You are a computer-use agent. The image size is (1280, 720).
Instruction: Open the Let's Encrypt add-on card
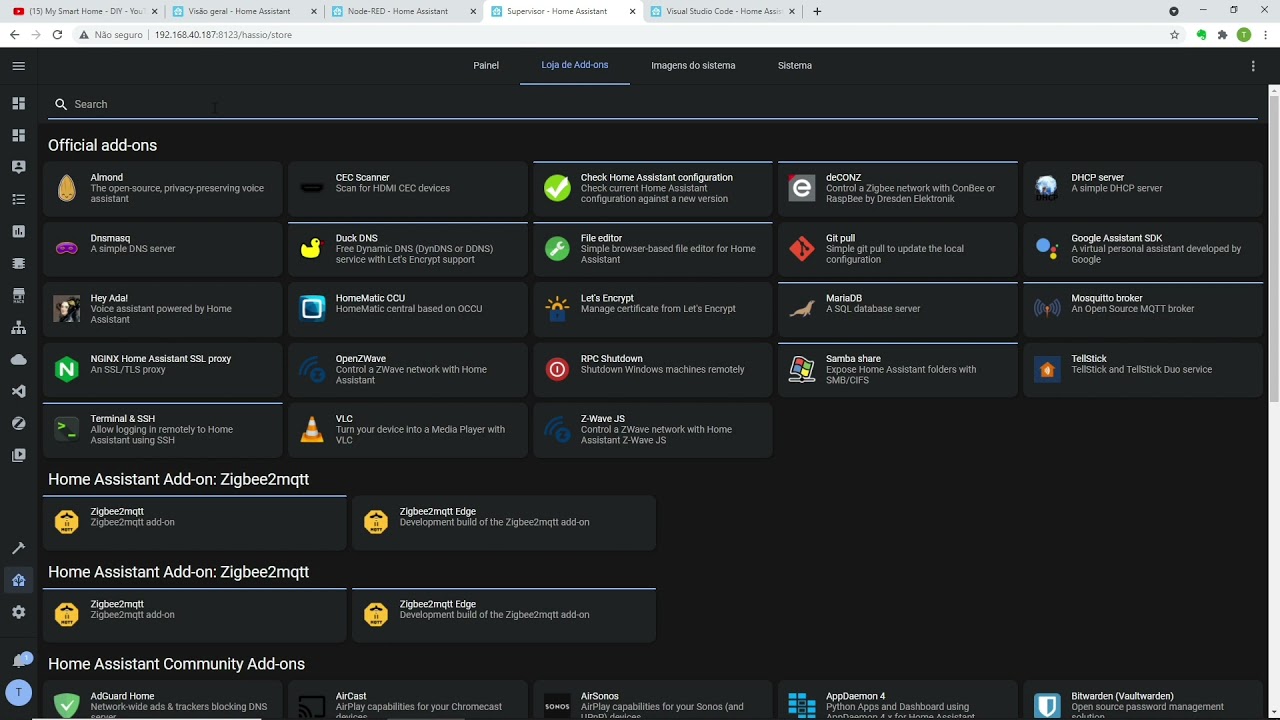653,309
